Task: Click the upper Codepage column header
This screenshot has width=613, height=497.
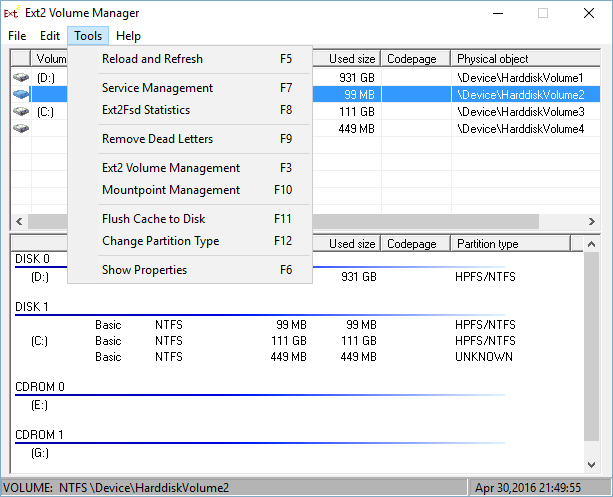Action: tap(416, 59)
